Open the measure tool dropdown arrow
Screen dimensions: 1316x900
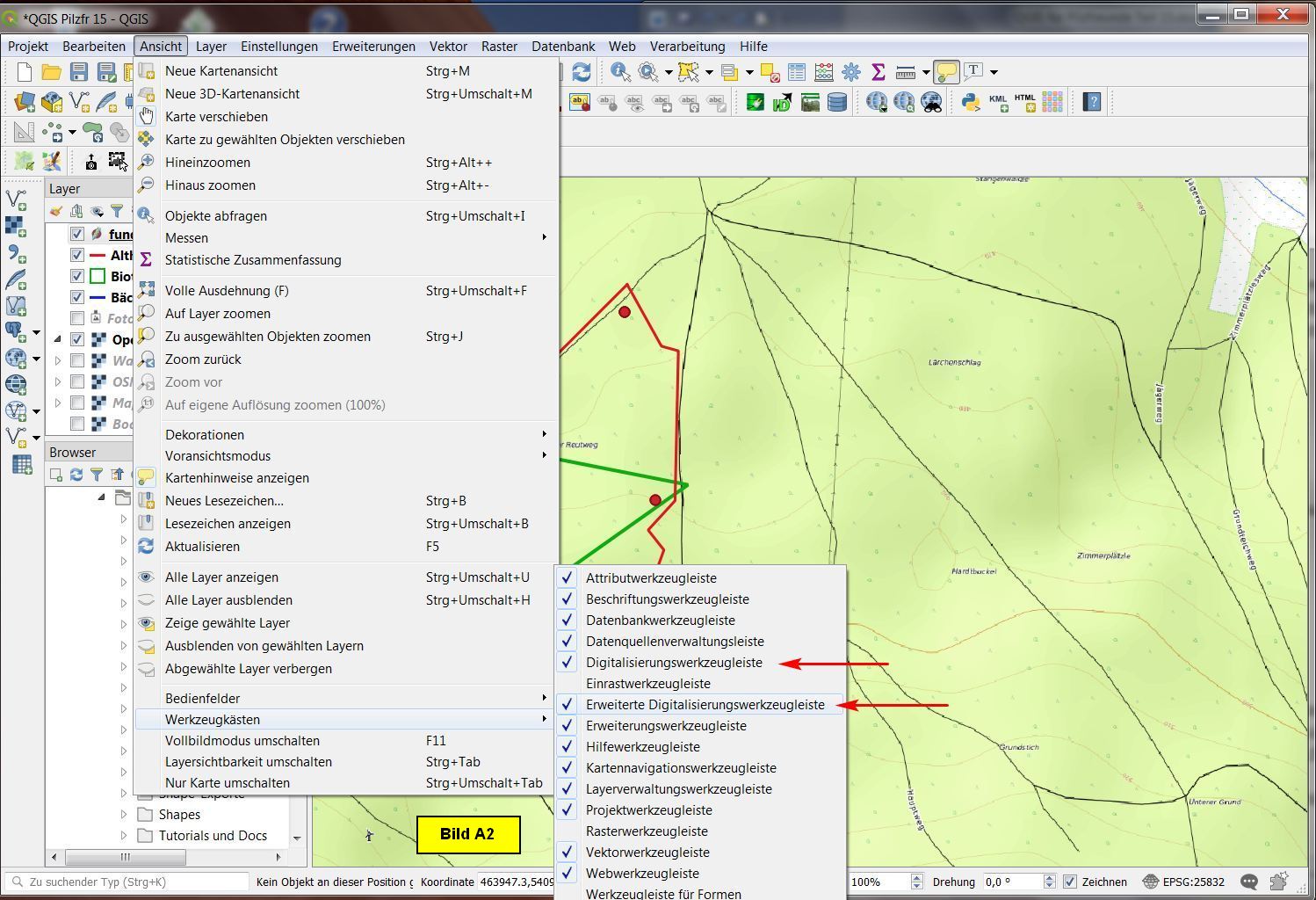point(926,72)
